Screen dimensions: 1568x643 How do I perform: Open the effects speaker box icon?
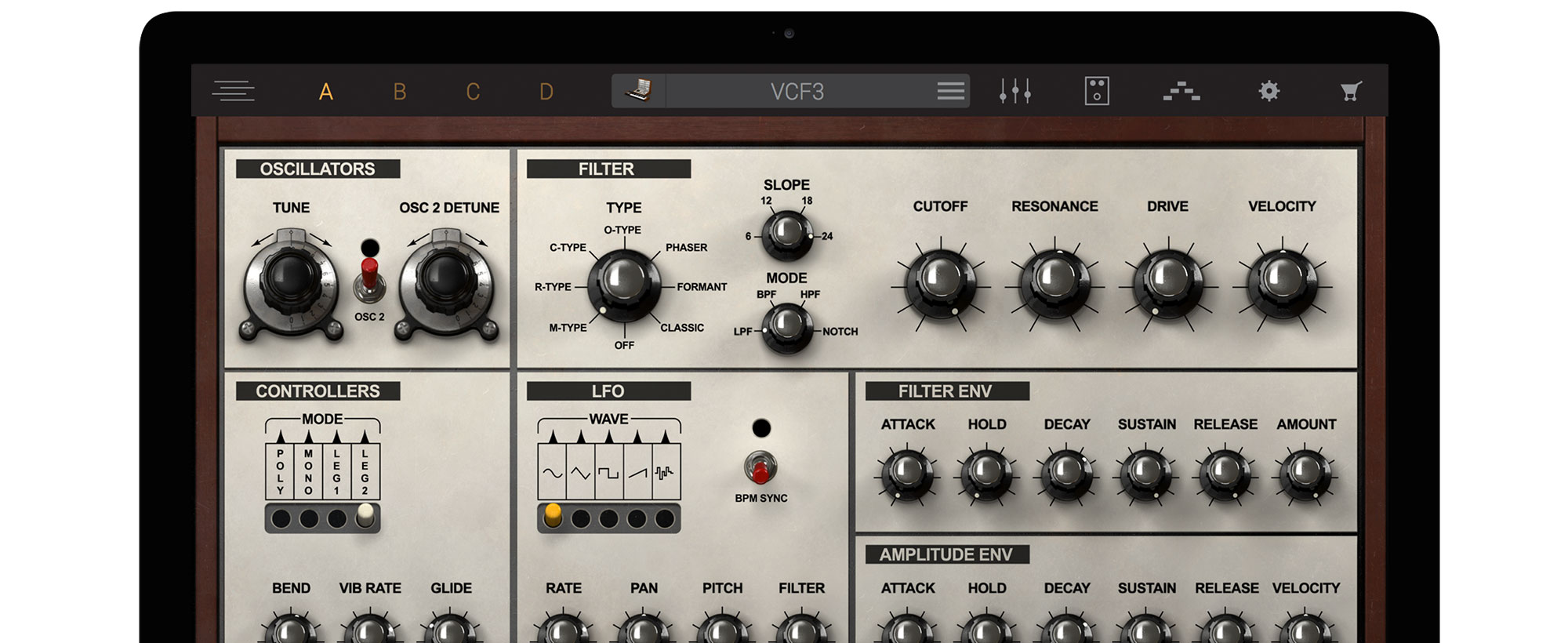click(x=1097, y=91)
